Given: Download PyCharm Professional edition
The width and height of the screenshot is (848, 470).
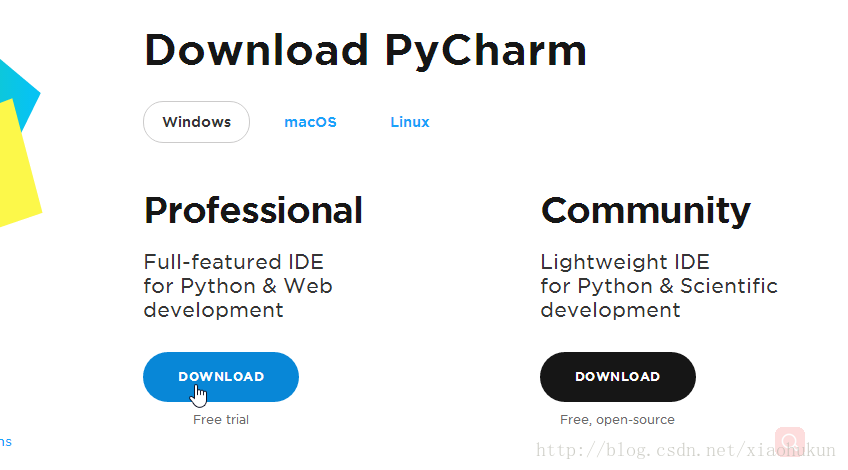Looking at the screenshot, I should (x=221, y=377).
